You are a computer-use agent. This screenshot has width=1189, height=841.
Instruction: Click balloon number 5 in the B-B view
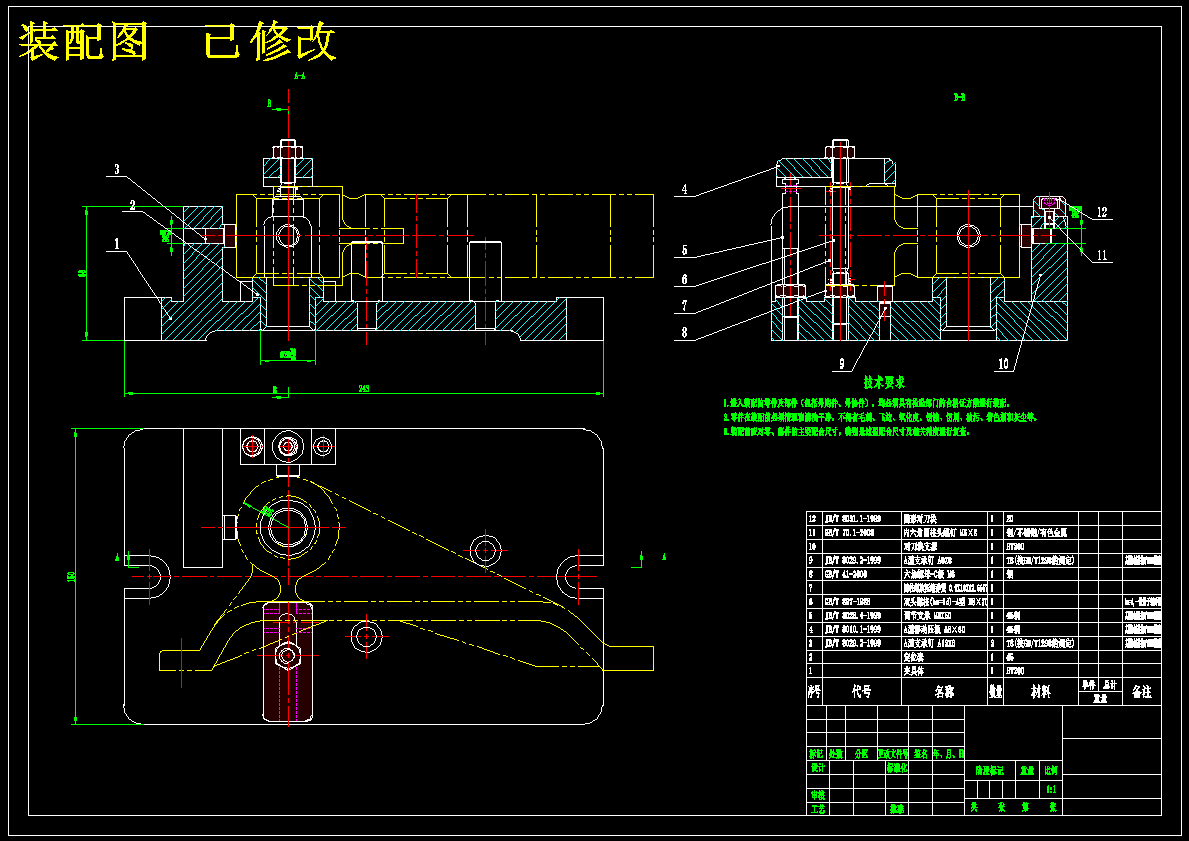[684, 250]
